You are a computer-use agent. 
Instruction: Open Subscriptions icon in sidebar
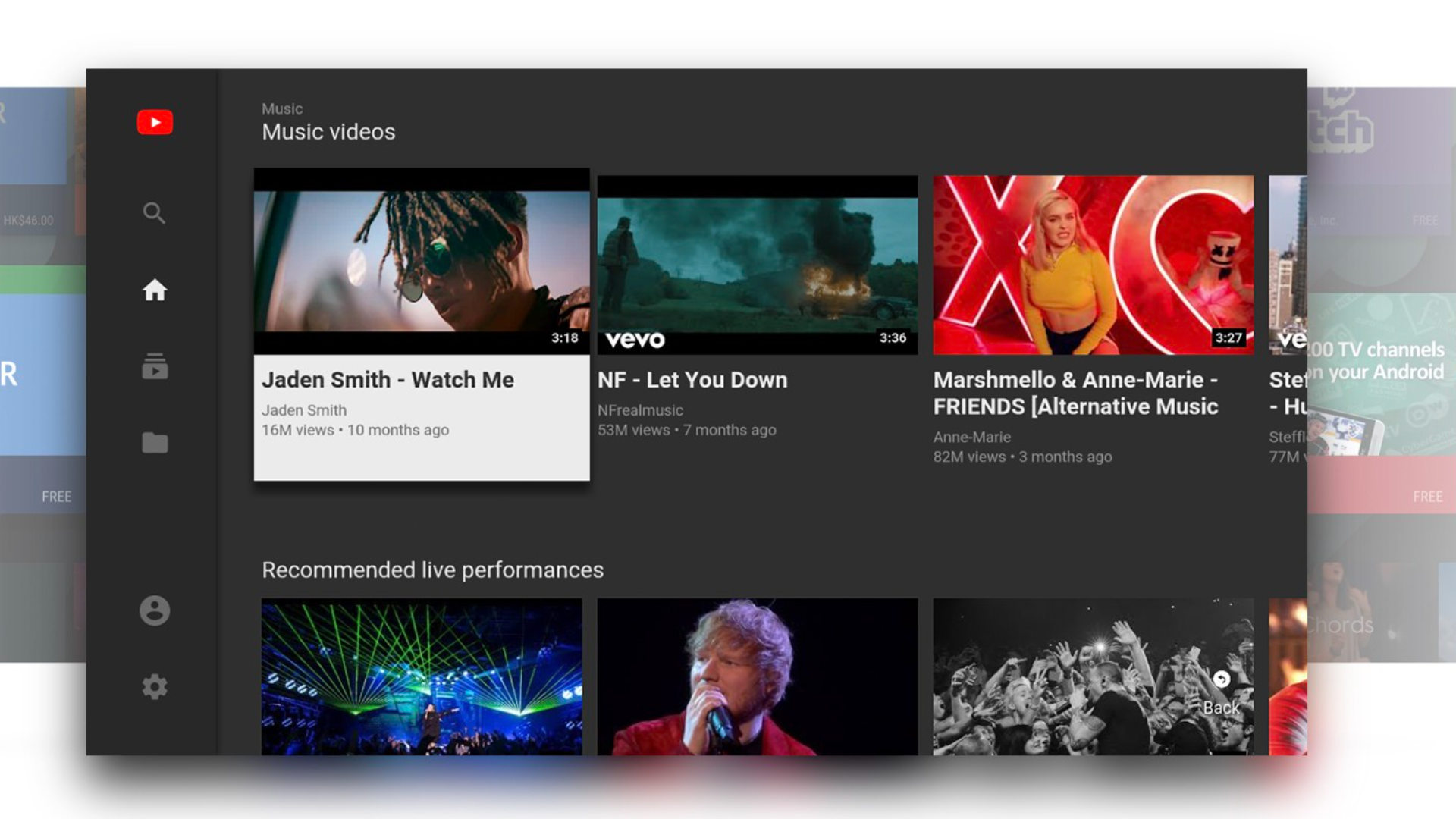click(x=155, y=366)
